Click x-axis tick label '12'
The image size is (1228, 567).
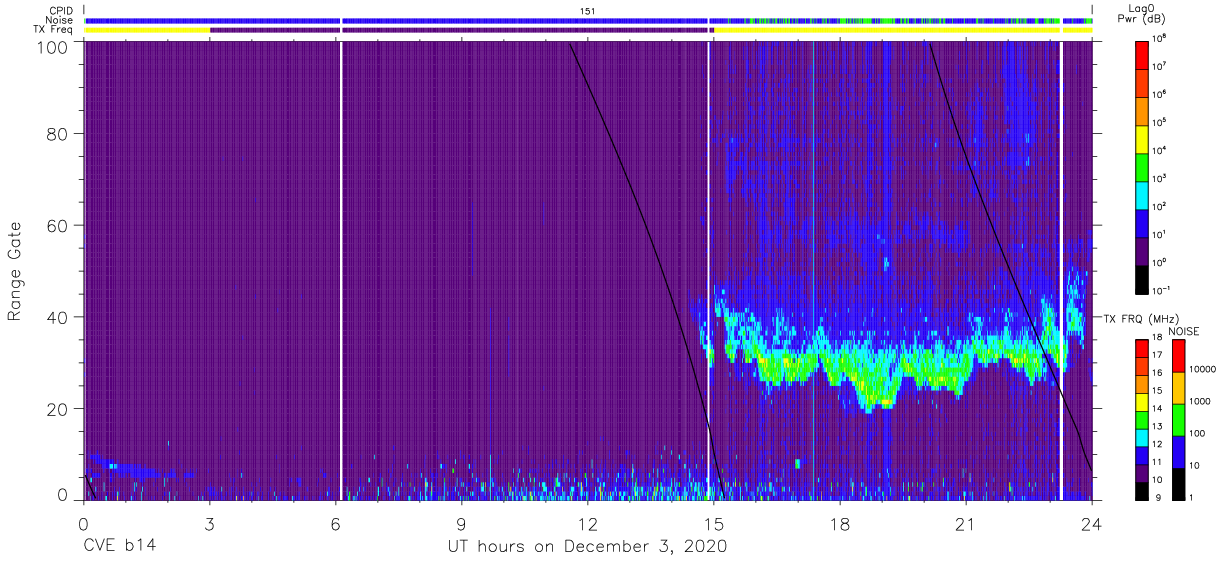click(587, 524)
